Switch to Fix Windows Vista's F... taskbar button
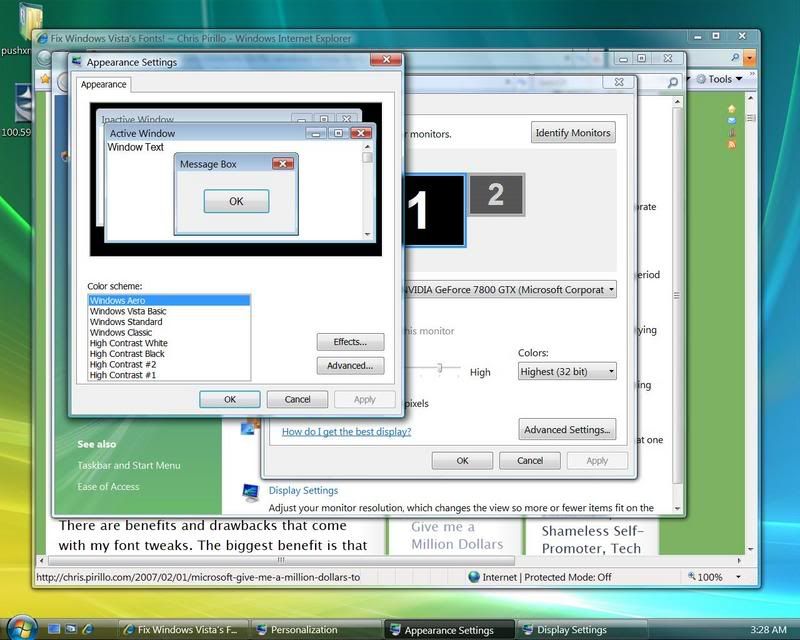The height and width of the screenshot is (640, 800). coord(184,630)
